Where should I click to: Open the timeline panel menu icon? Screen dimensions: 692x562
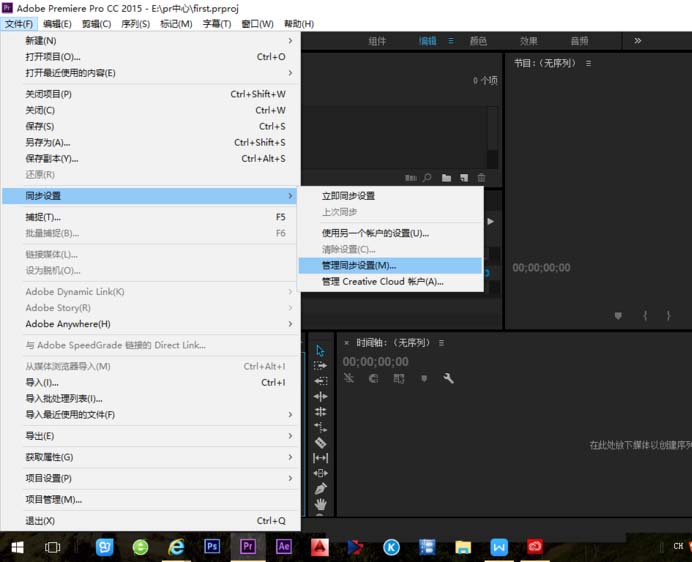pyautogui.click(x=441, y=343)
